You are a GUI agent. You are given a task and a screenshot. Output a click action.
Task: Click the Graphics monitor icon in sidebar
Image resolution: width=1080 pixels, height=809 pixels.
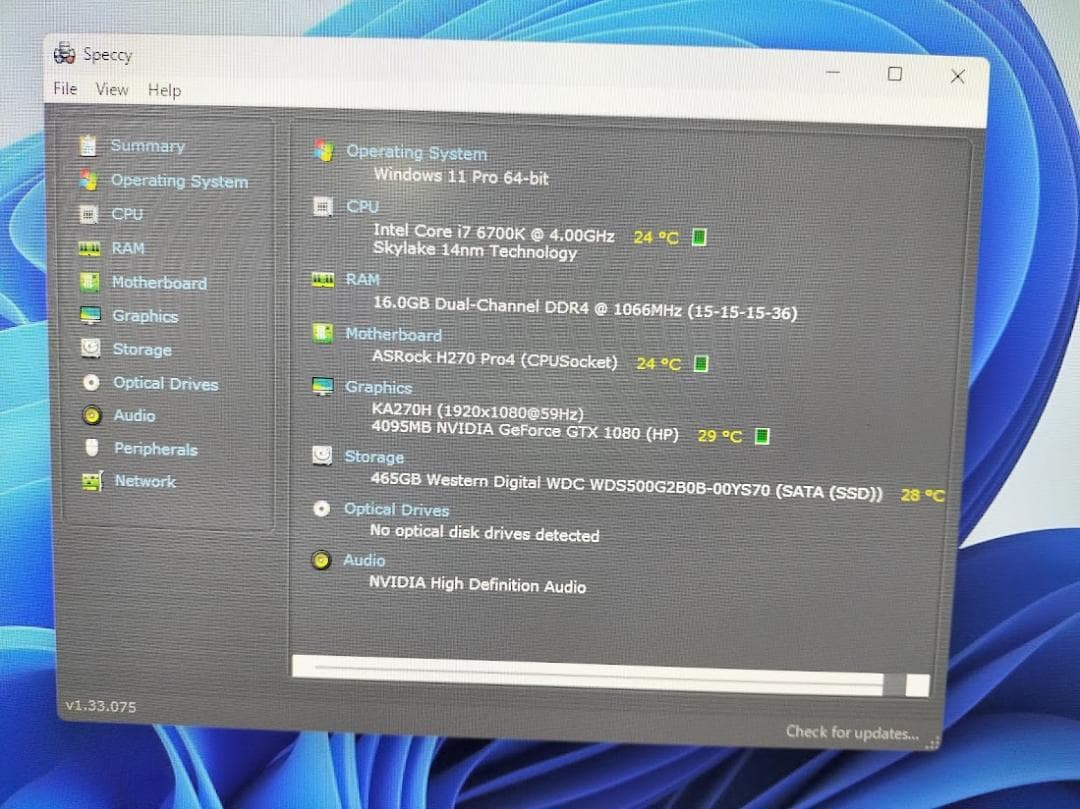(91, 316)
